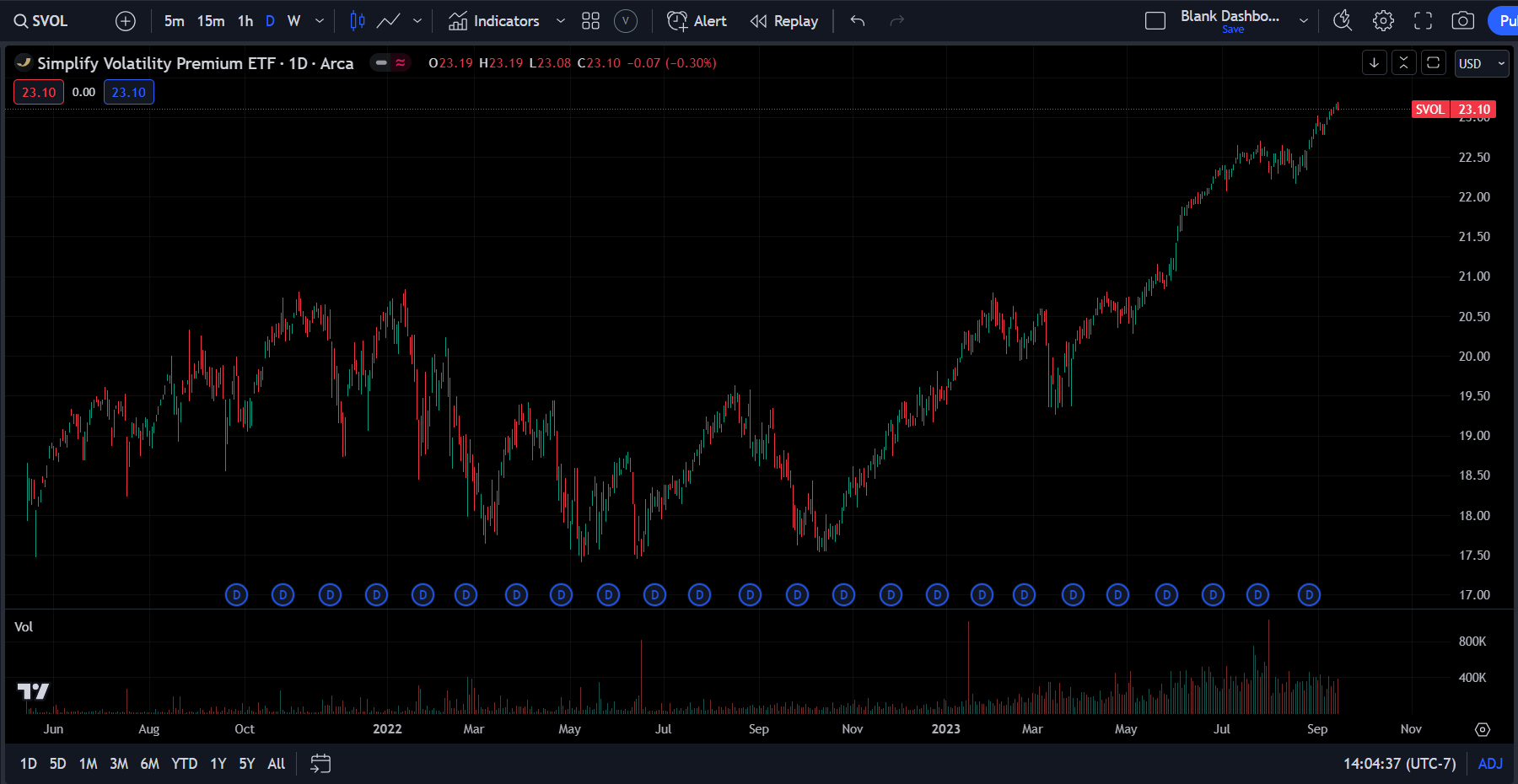
Task: Select the weekly W timeframe
Action: (293, 21)
